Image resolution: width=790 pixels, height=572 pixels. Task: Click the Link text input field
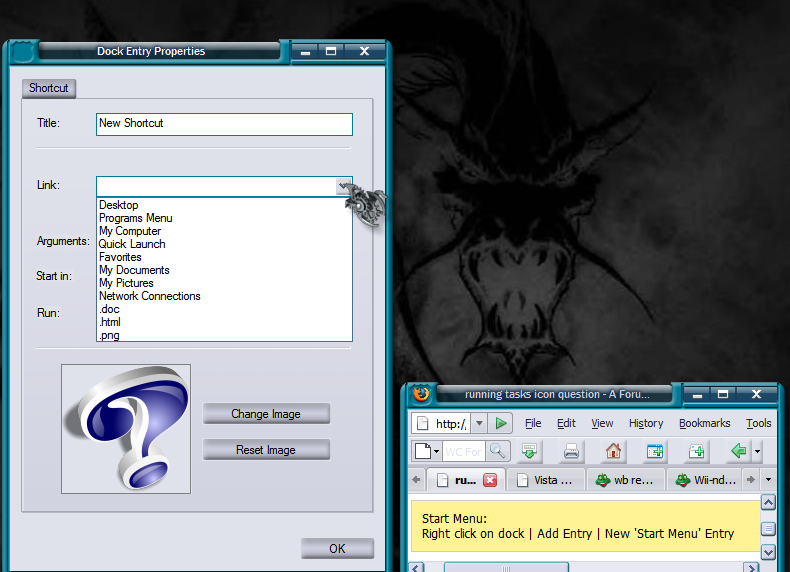[216, 186]
